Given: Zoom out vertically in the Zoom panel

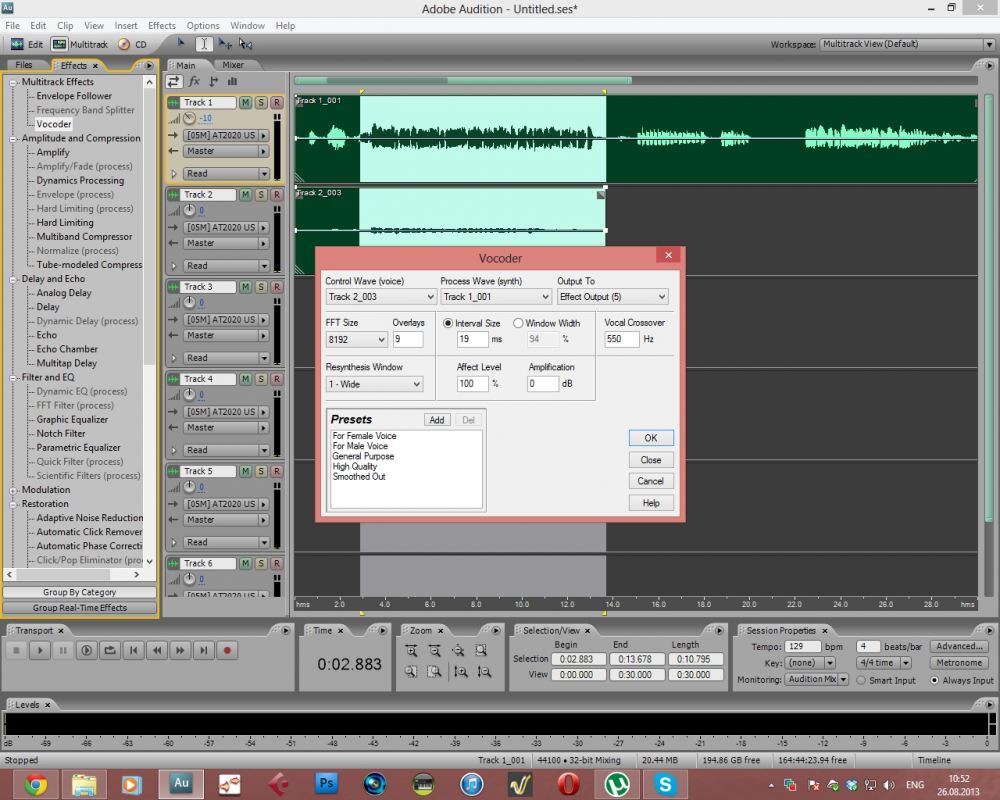Looking at the screenshot, I should coord(484,671).
